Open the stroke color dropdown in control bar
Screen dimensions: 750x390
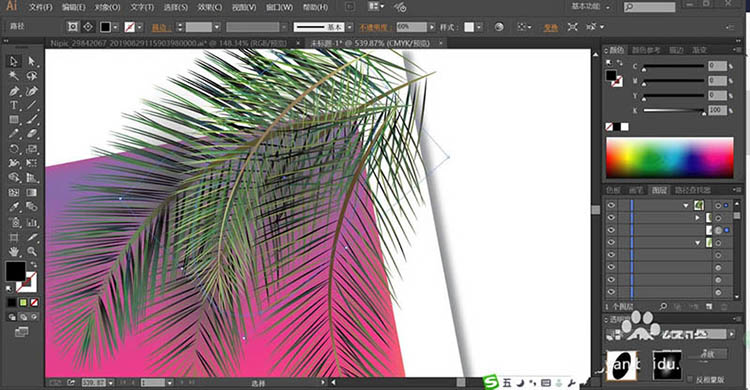pos(140,27)
